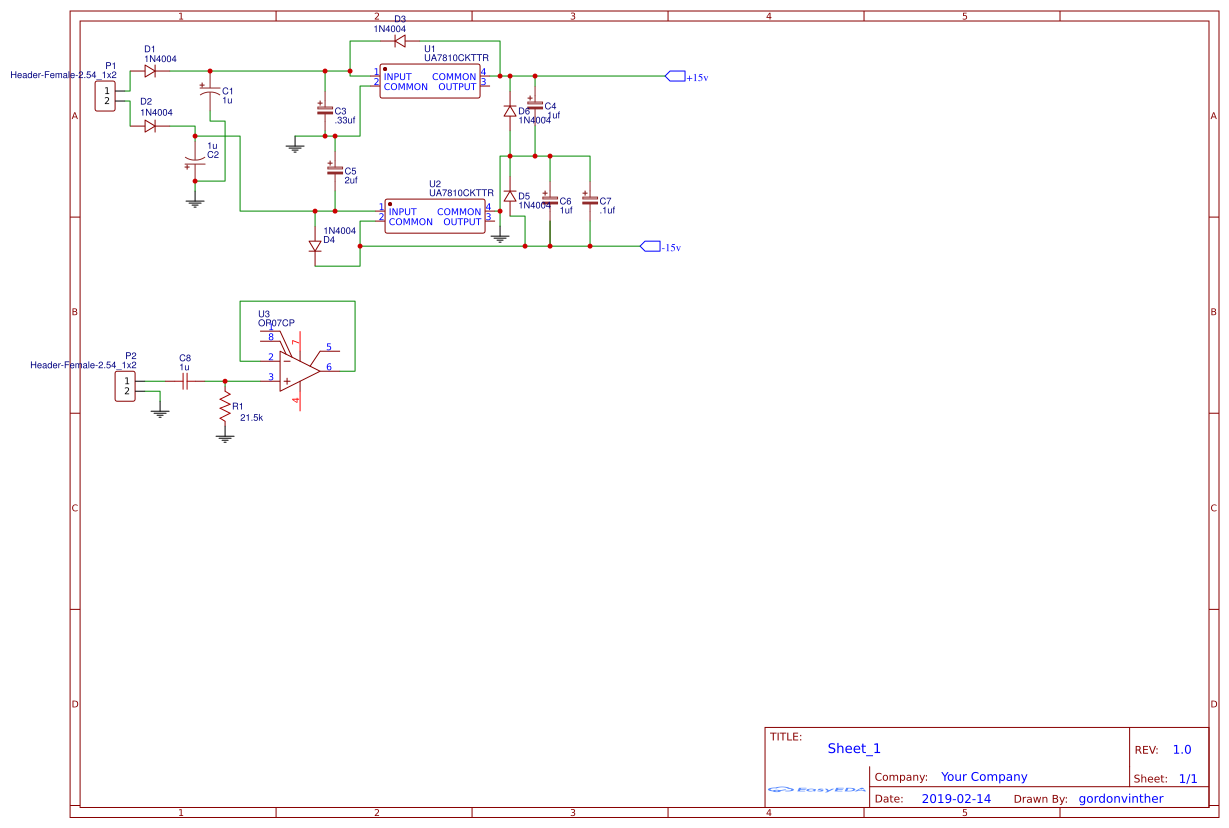This screenshot has height=828, width=1229.
Task: Click the Sheet_1 title text
Action: 855,748
